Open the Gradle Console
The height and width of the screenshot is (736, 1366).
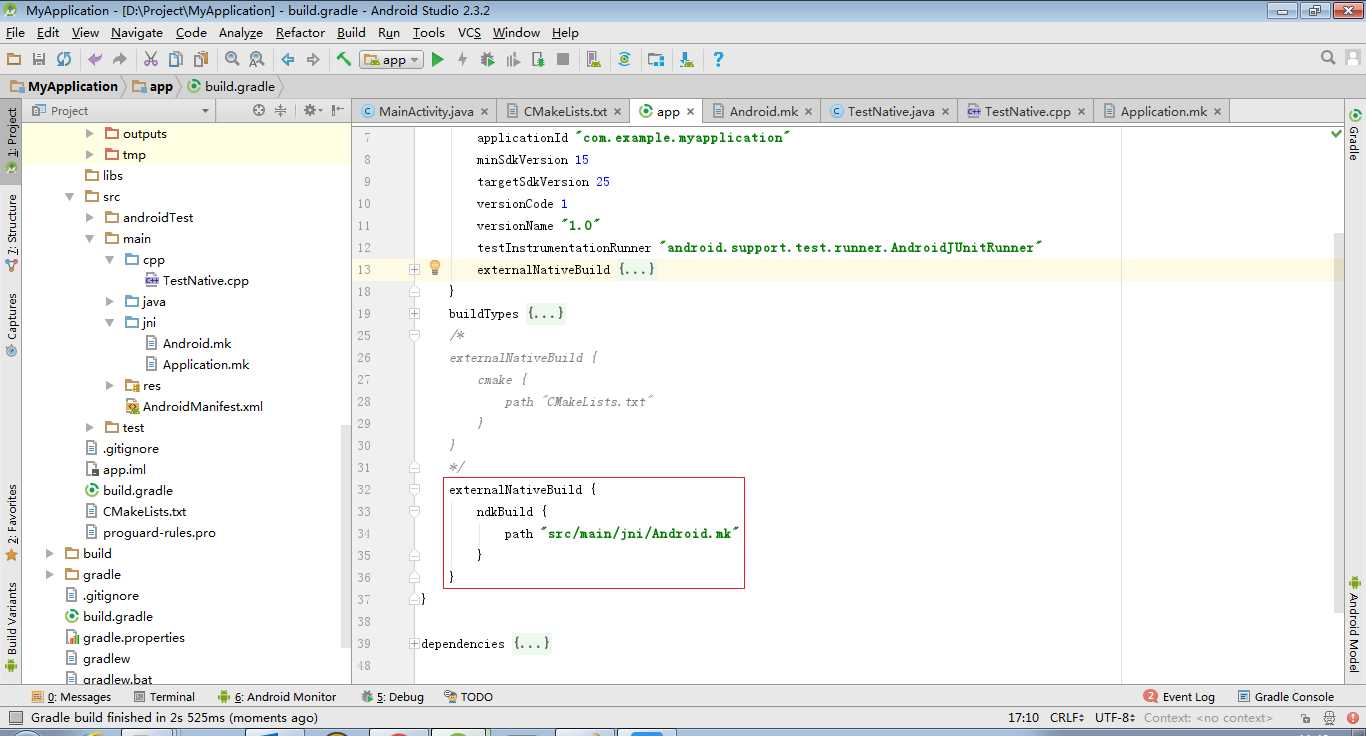click(x=1286, y=697)
